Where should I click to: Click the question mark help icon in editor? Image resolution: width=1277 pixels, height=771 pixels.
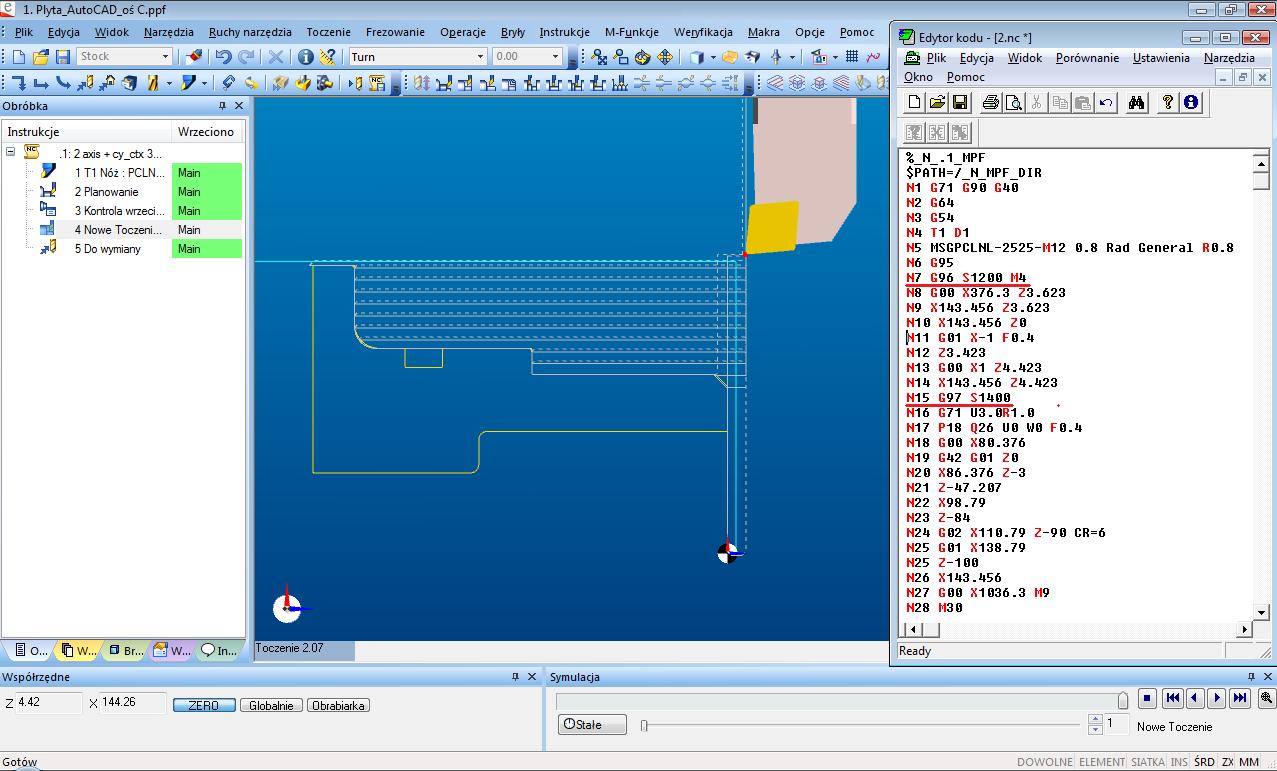(1167, 102)
